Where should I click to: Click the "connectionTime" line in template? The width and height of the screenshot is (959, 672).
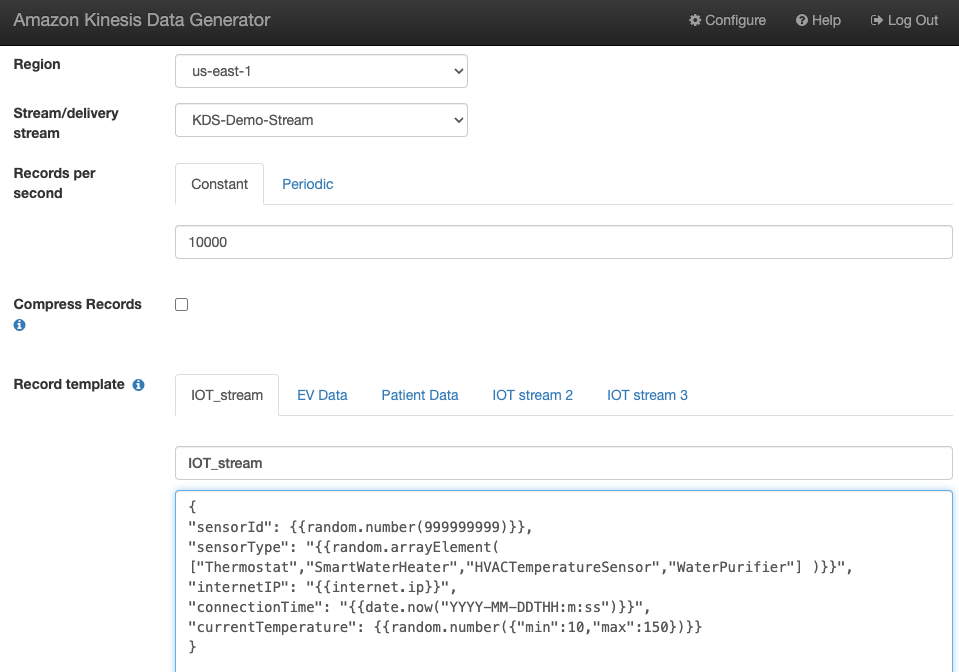point(420,607)
